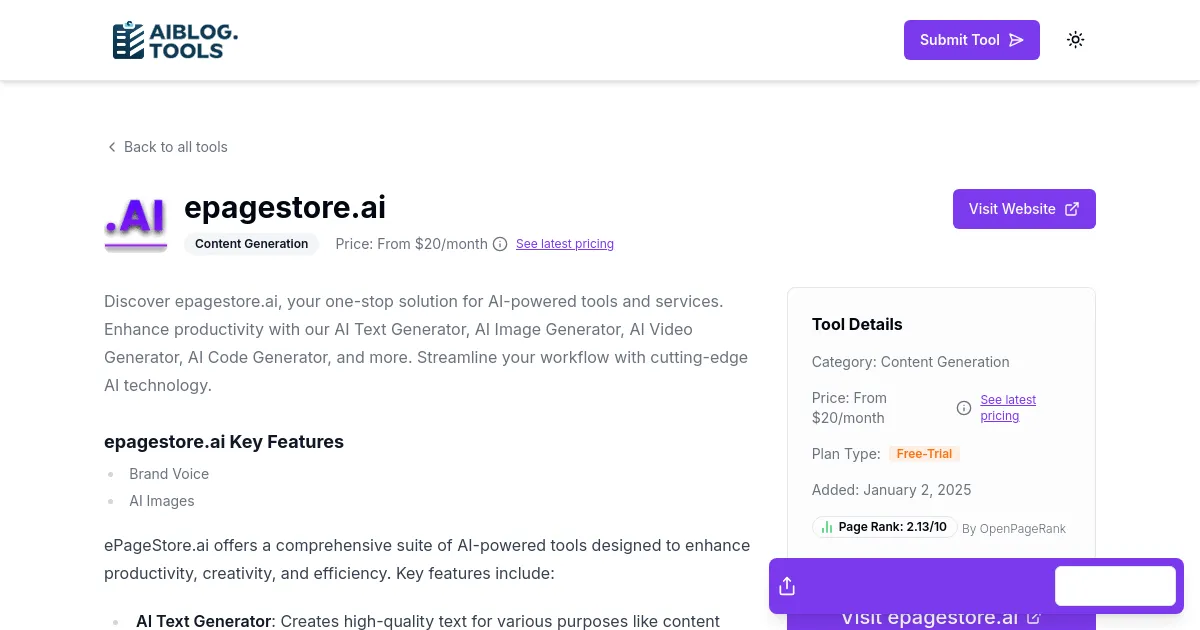The height and width of the screenshot is (630, 1200).
Task: Click the share icon in the purple bottom bar
Action: point(787,585)
